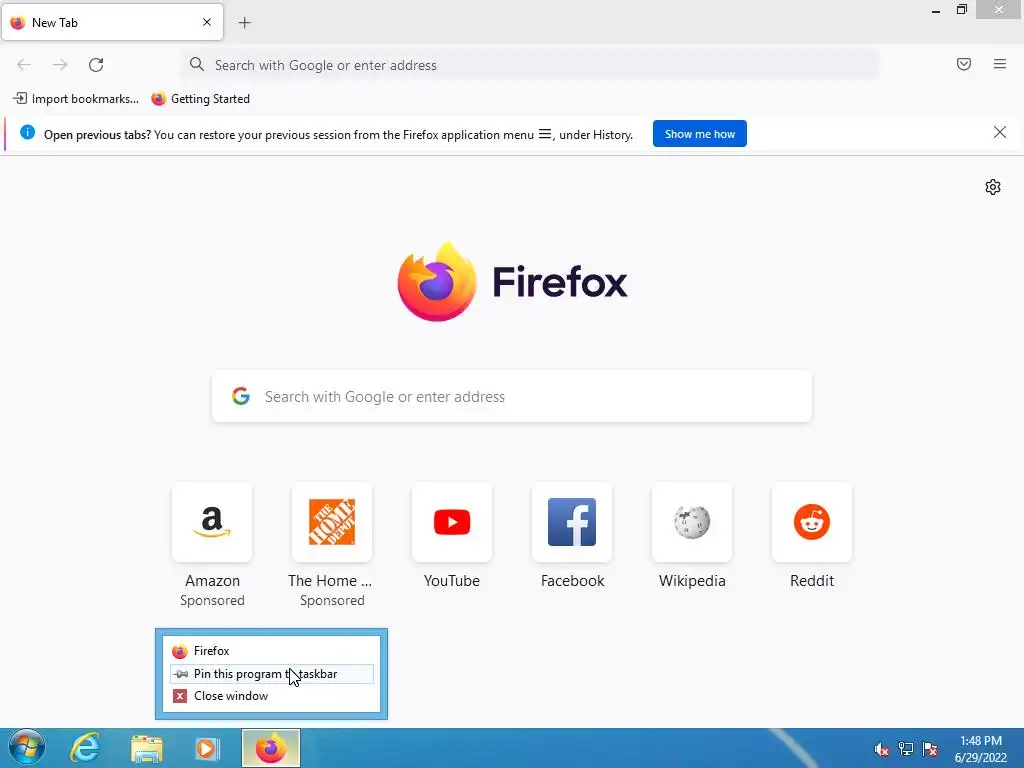
Task: Launch Internet Explorer from taskbar
Action: tap(86, 748)
